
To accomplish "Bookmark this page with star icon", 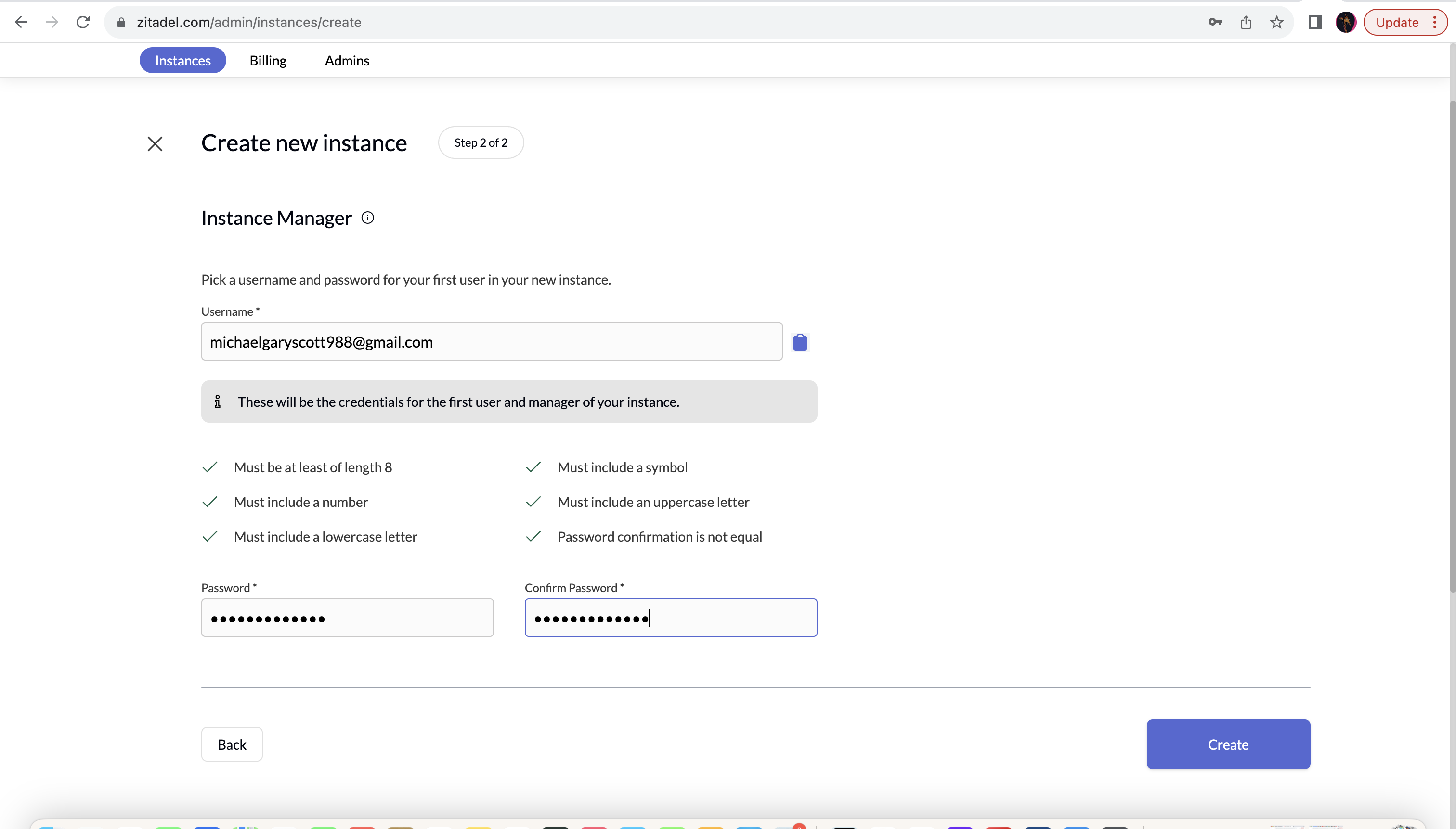I will [1276, 22].
